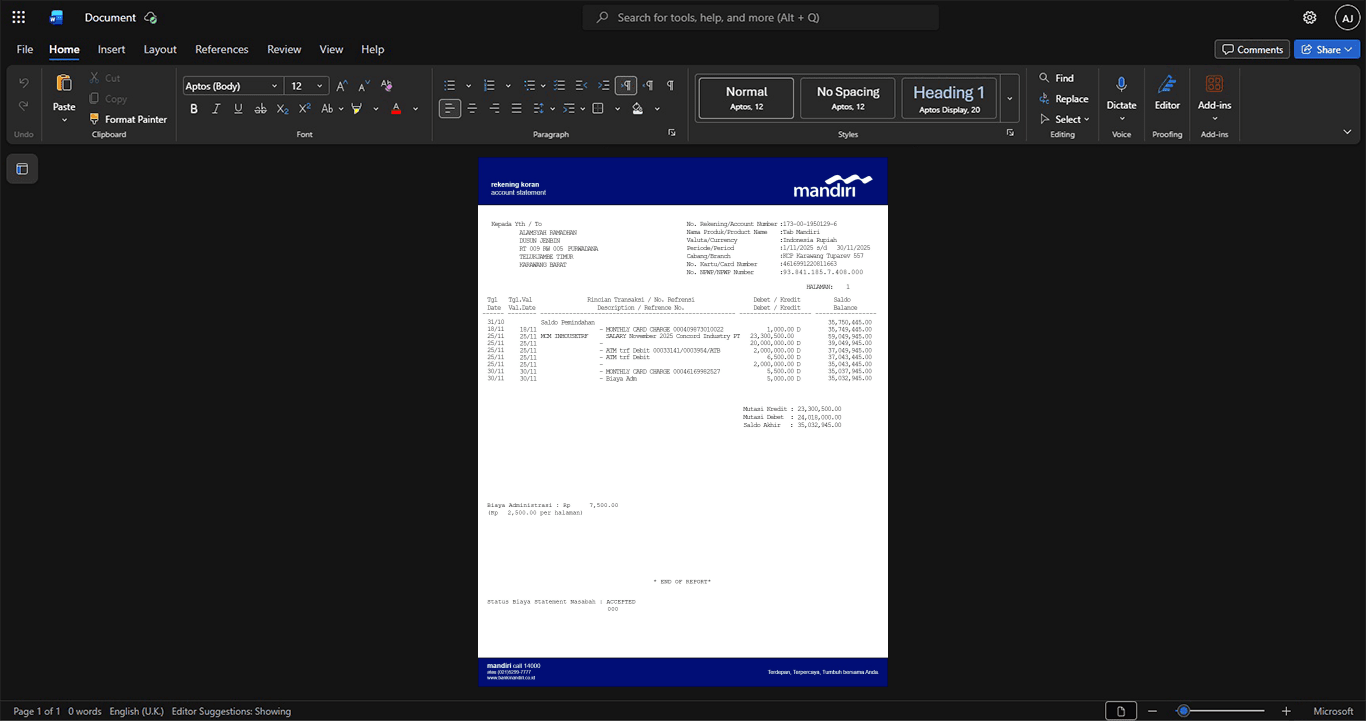Open the File menu tab
The image size is (1366, 721).
click(x=25, y=49)
